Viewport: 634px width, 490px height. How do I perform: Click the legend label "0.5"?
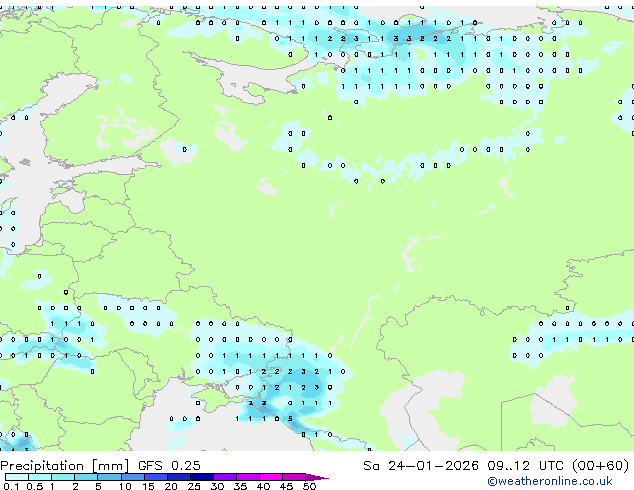pyautogui.click(x=34, y=486)
